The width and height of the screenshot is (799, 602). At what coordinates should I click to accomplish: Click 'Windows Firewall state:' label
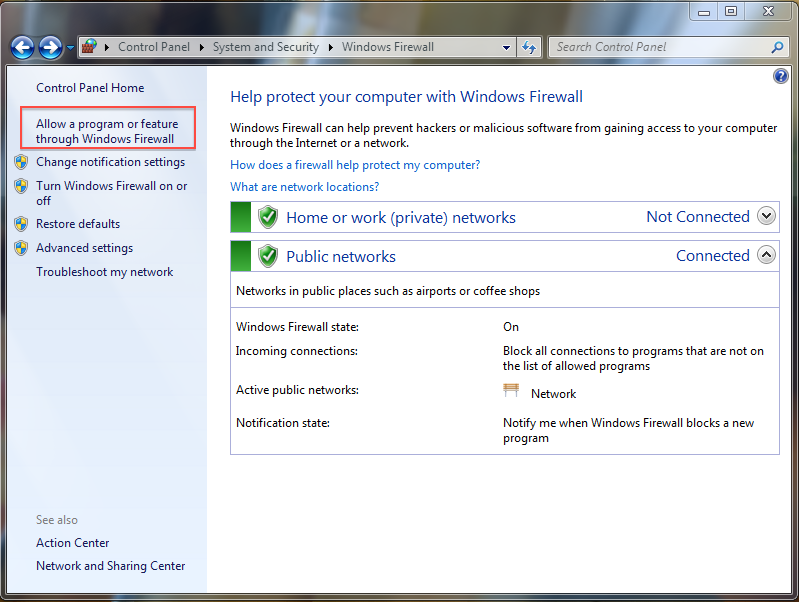tap(297, 327)
